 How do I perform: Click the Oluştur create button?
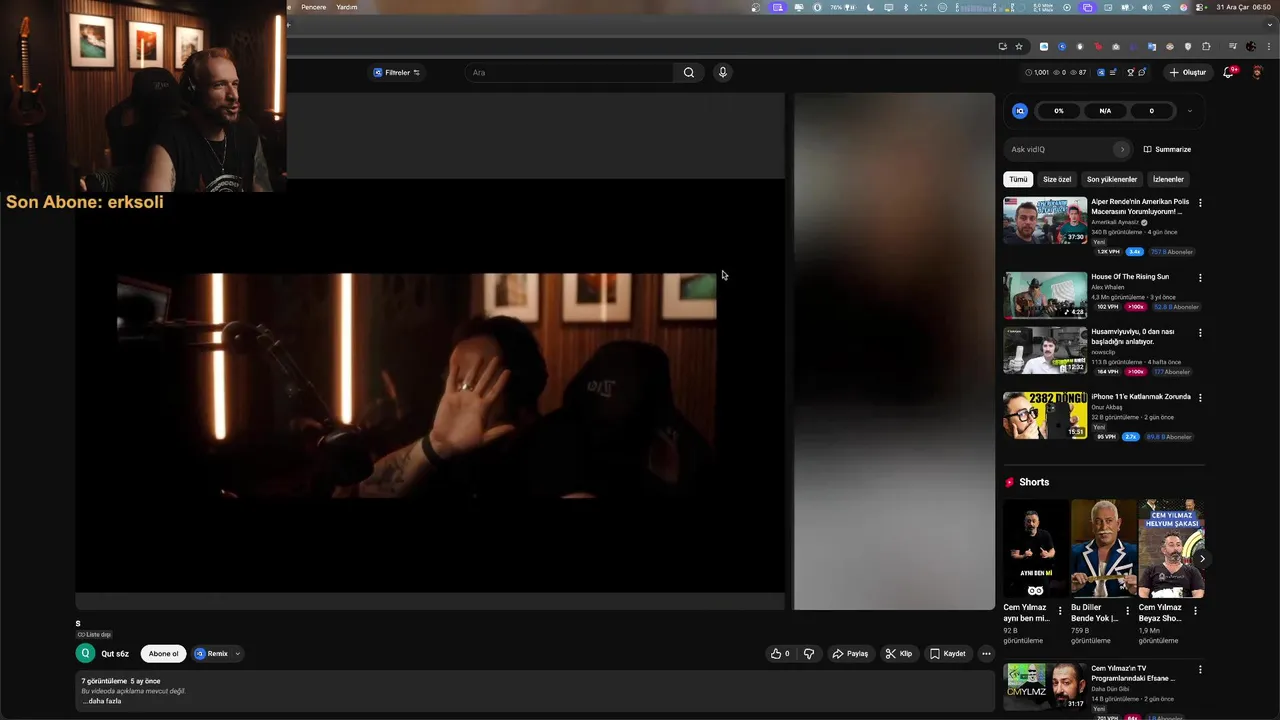pos(1188,72)
